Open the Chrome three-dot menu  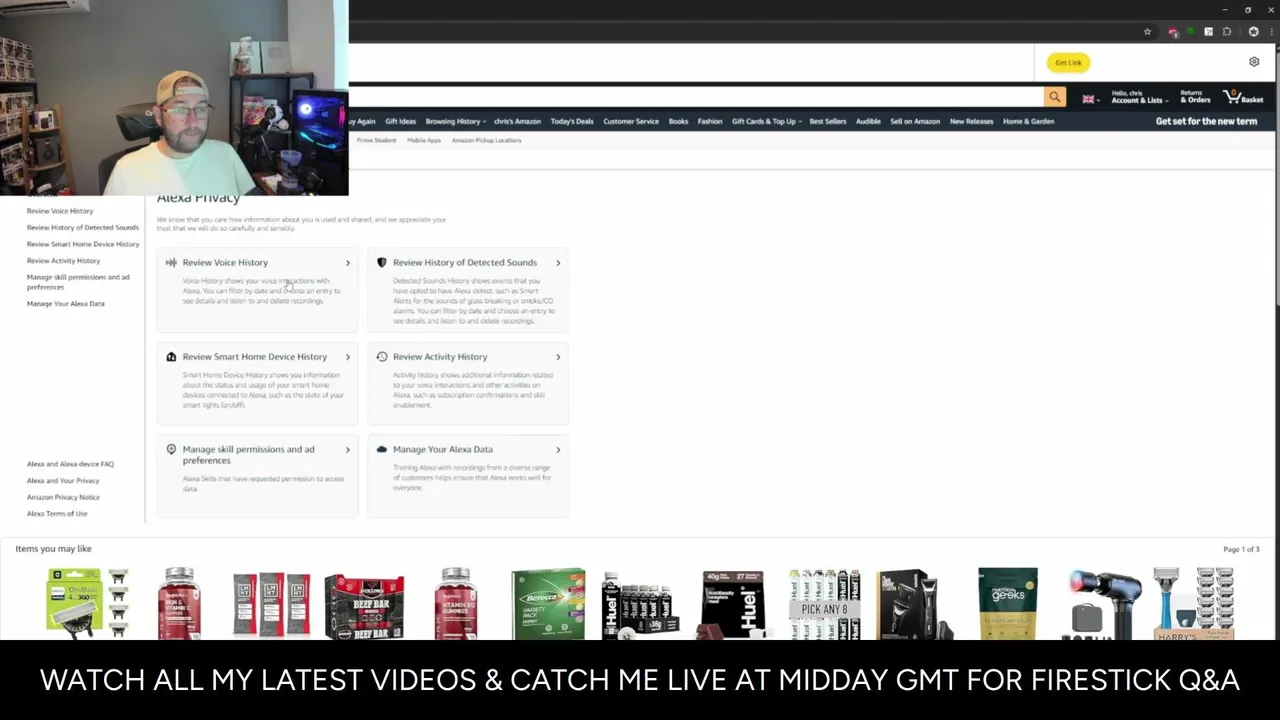pos(1271,32)
